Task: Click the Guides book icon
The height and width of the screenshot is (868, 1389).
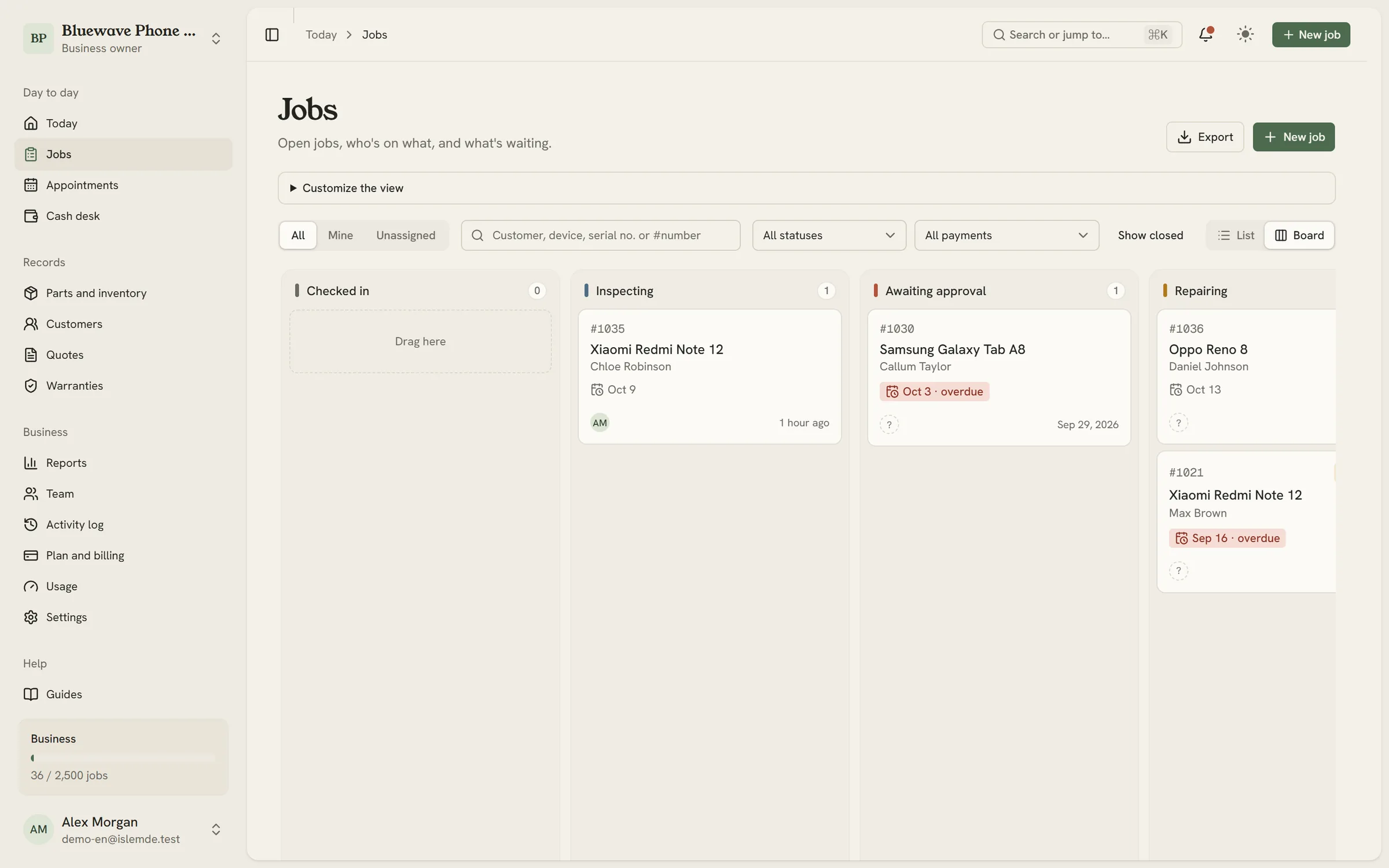Action: 31,694
